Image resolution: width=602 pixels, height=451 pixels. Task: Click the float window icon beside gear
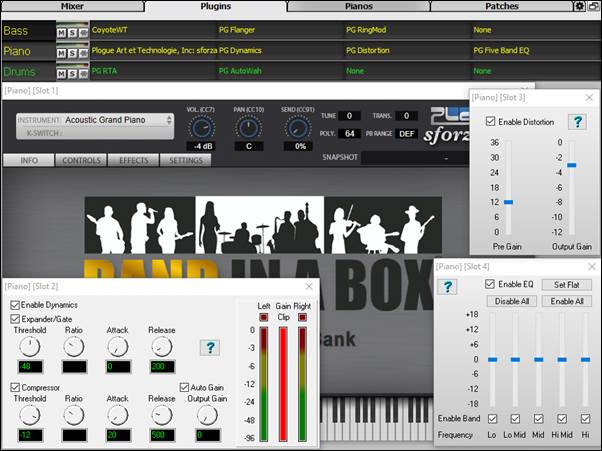(593, 6)
